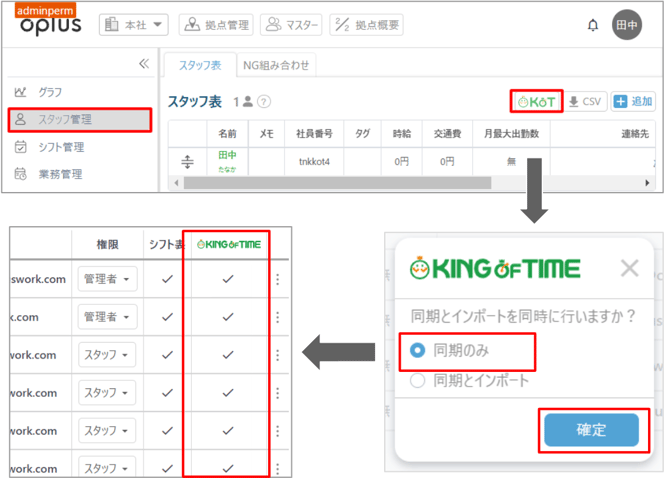Open スタッフ管理 in the sidebar
This screenshot has width=670, height=478.
[x=80, y=119]
